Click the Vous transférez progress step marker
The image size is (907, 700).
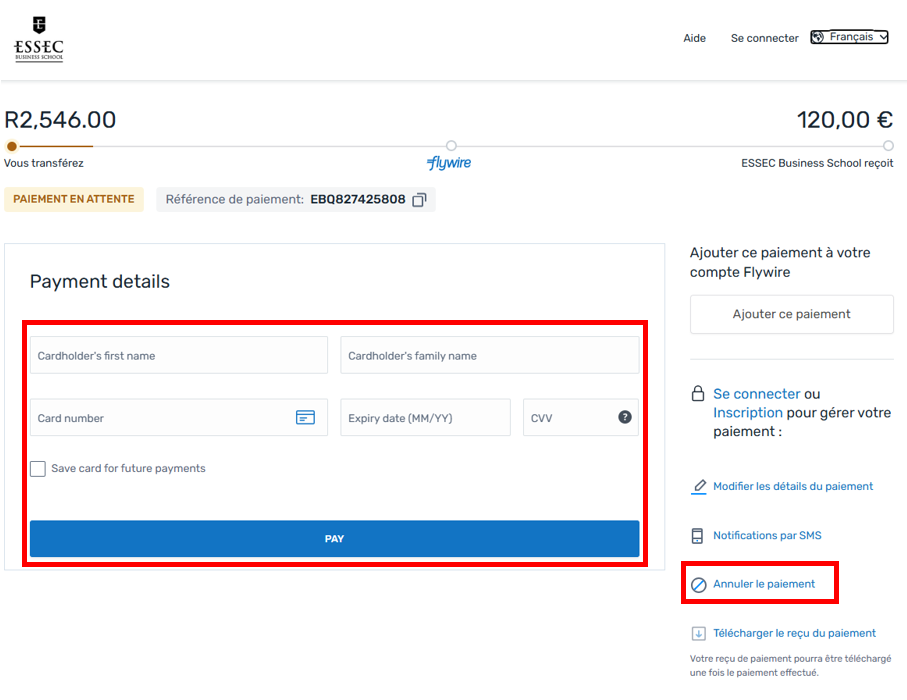(x=12, y=146)
